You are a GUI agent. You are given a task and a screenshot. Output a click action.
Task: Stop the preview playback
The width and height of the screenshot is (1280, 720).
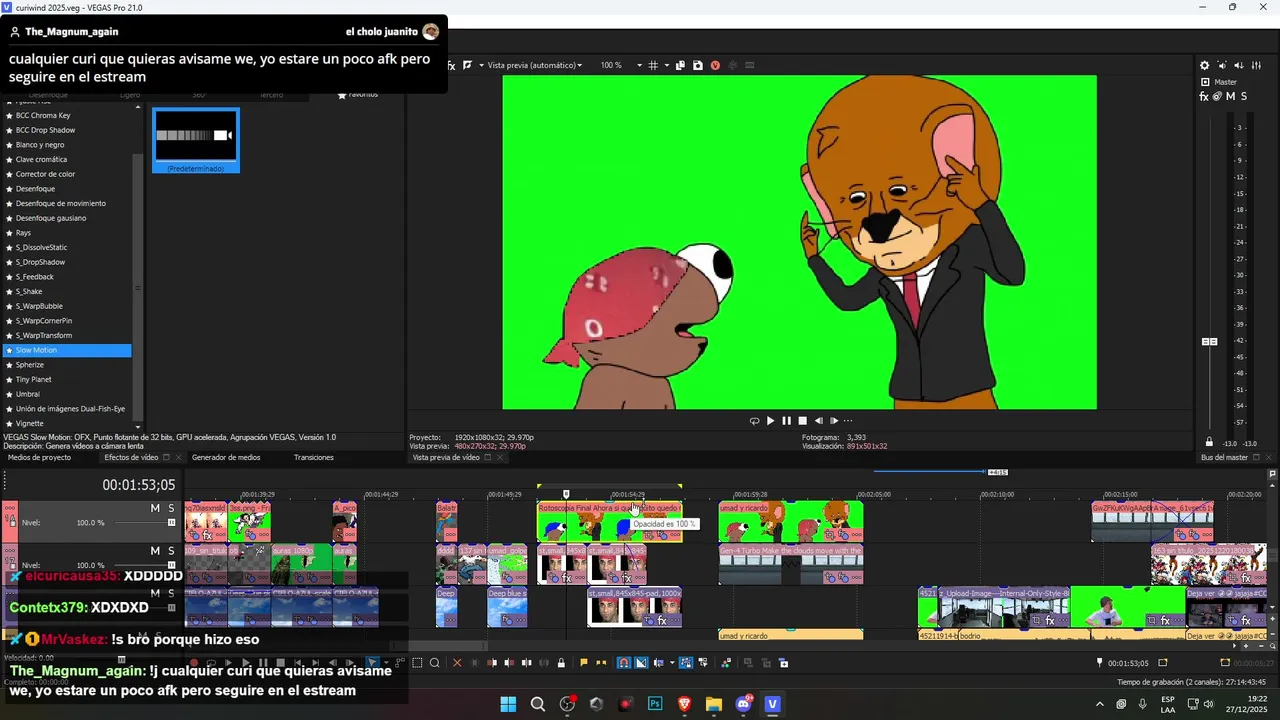(802, 421)
